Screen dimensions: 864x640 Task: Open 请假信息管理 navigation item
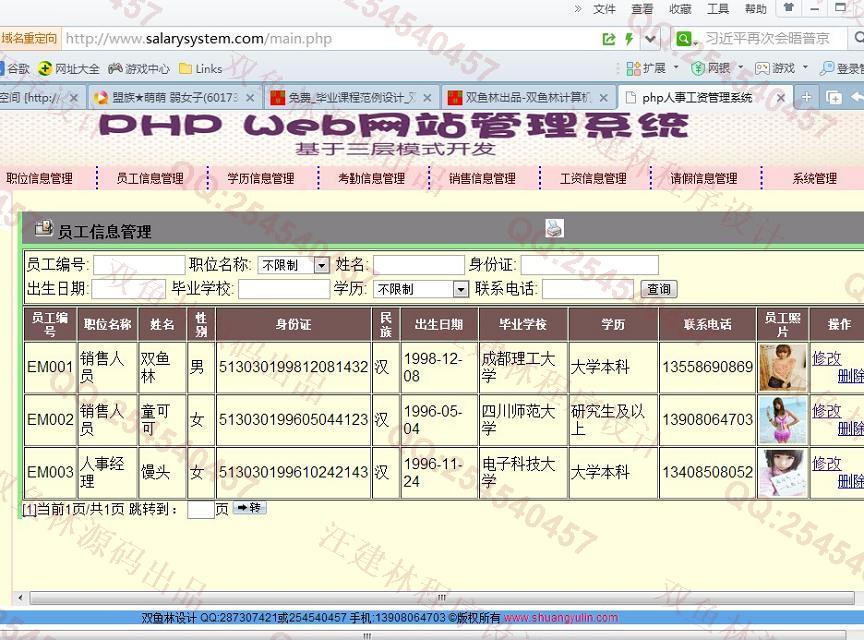click(x=704, y=178)
